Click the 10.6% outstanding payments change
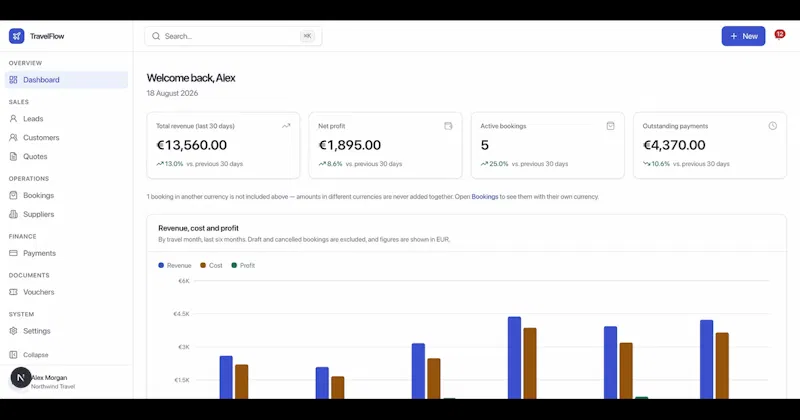The height and width of the screenshot is (420, 800). (x=656, y=164)
